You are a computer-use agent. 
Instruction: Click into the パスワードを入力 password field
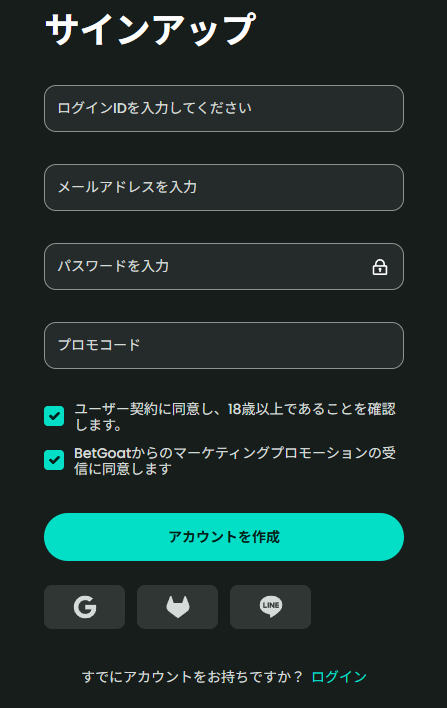click(x=224, y=266)
